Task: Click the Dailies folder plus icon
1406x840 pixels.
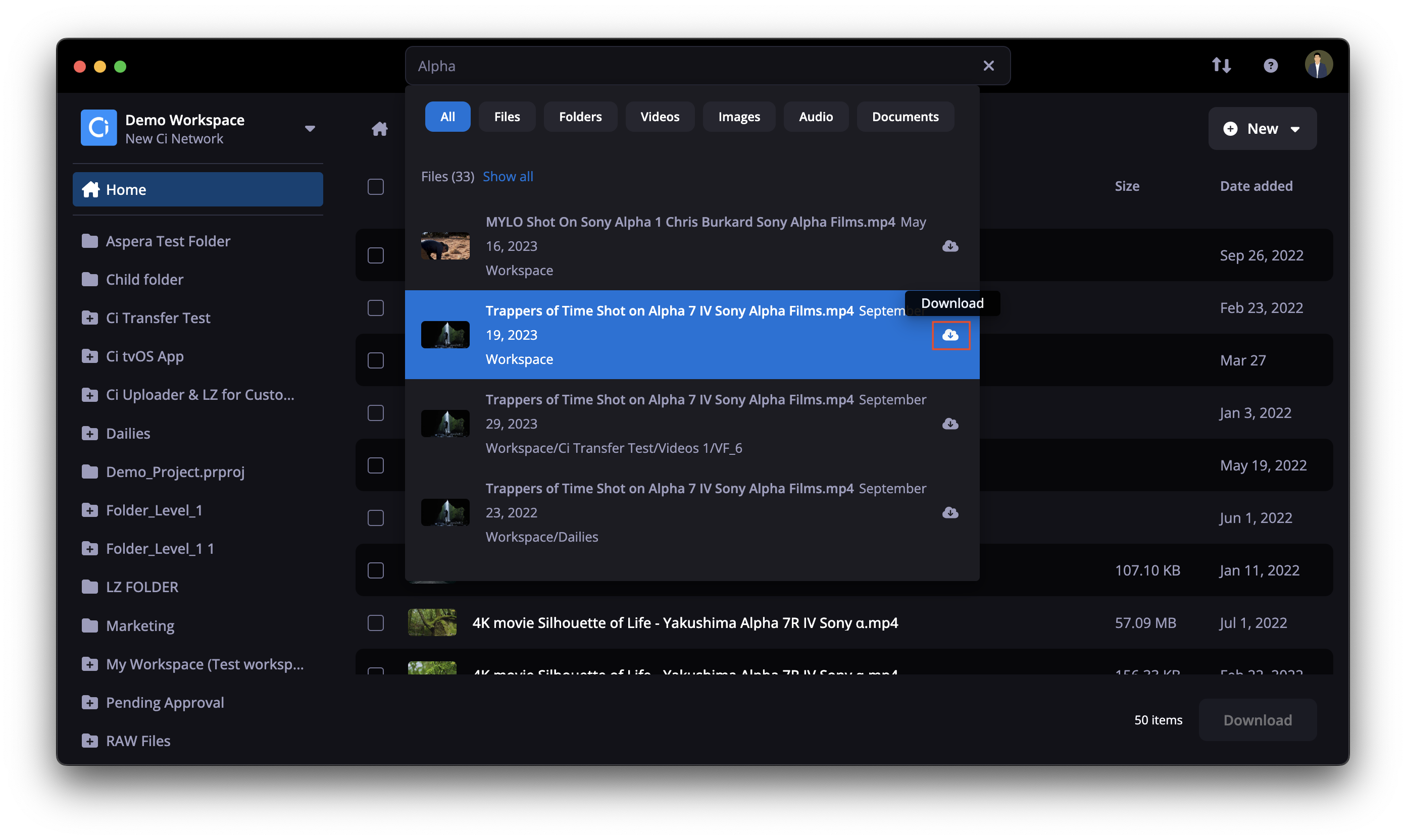Action: point(89,434)
